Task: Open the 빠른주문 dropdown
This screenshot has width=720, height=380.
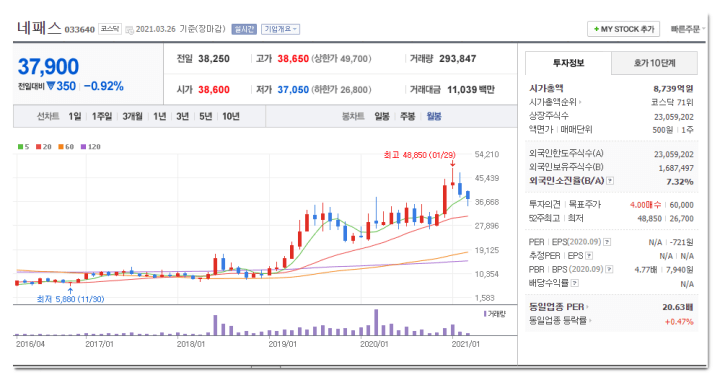Action: (x=687, y=29)
